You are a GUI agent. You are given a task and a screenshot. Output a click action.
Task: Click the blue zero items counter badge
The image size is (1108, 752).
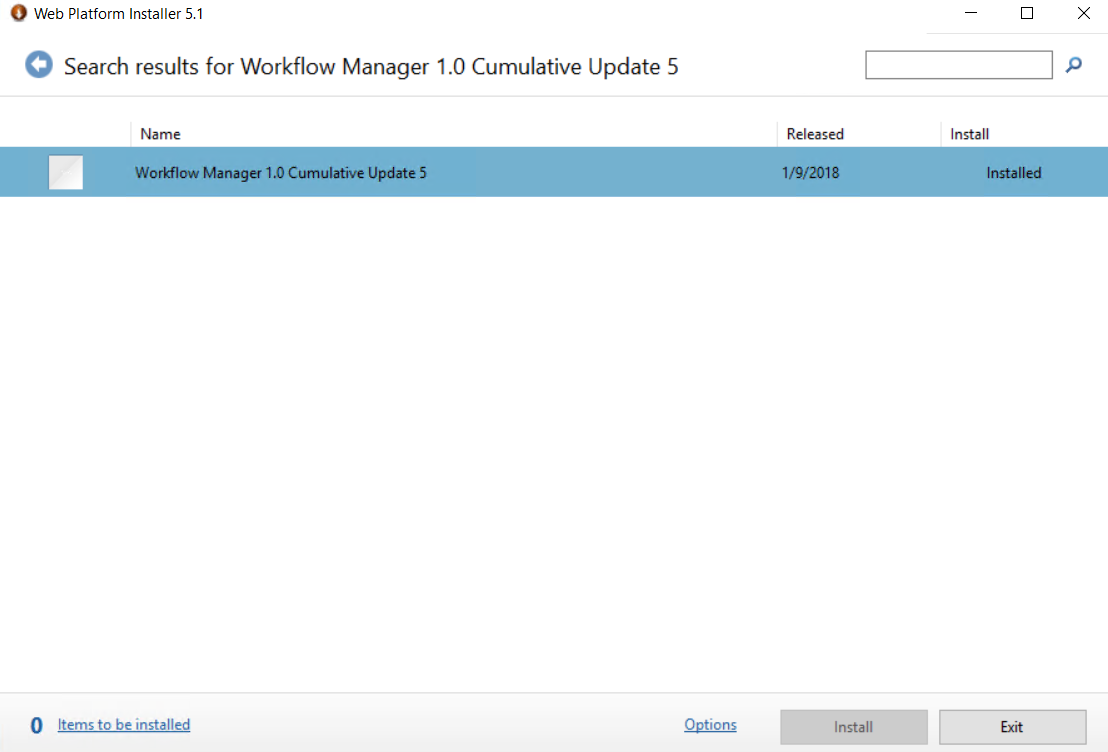[36, 724]
